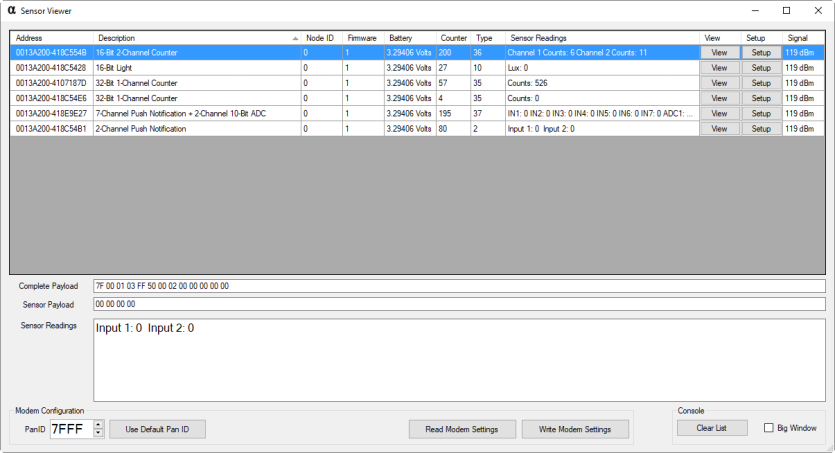Clear the console with Clear List
Screen dimensions: 835x453
point(712,428)
